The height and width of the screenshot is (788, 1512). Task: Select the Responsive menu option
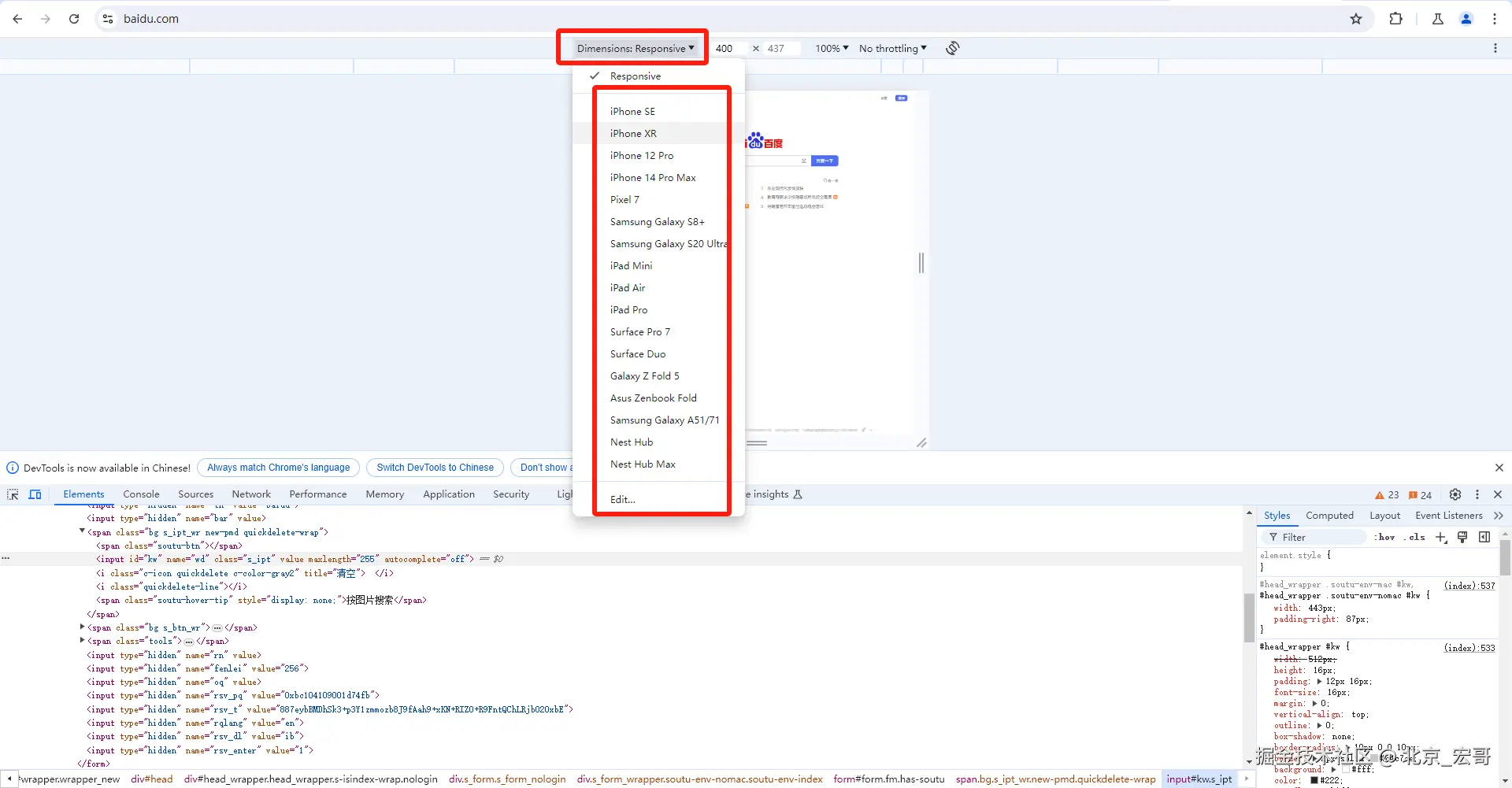(x=658, y=76)
